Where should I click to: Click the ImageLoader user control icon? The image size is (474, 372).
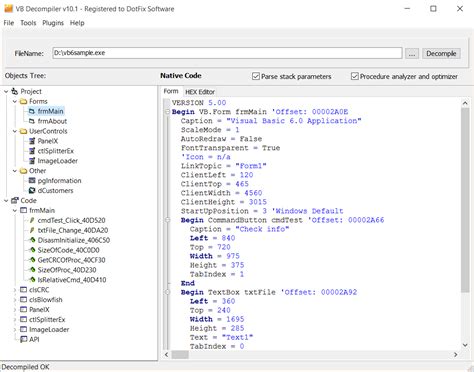[32, 161]
